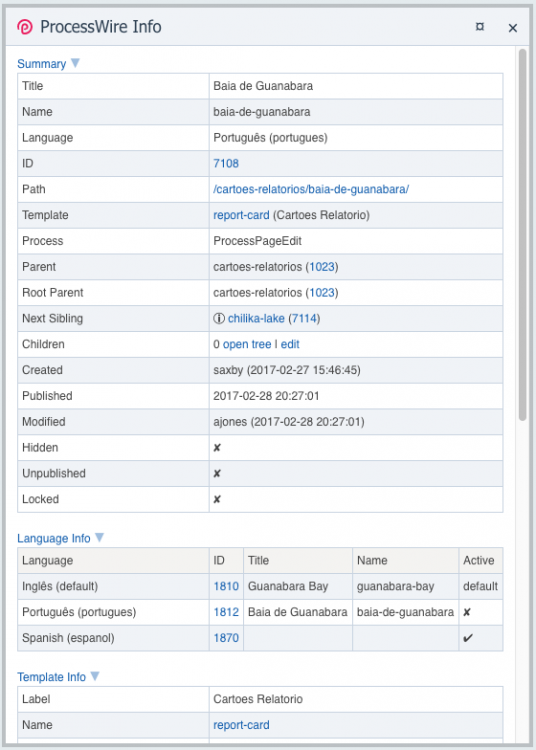
Task: Click the panel vertical scrollbar
Action: coord(522,234)
